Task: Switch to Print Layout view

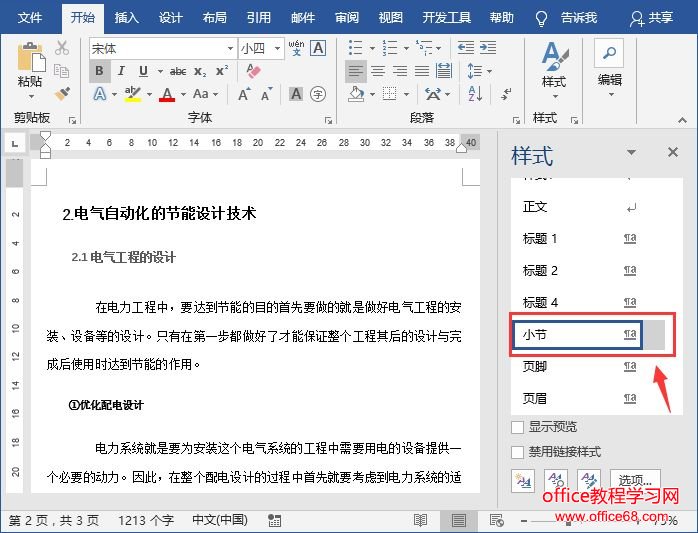Action: point(459,520)
